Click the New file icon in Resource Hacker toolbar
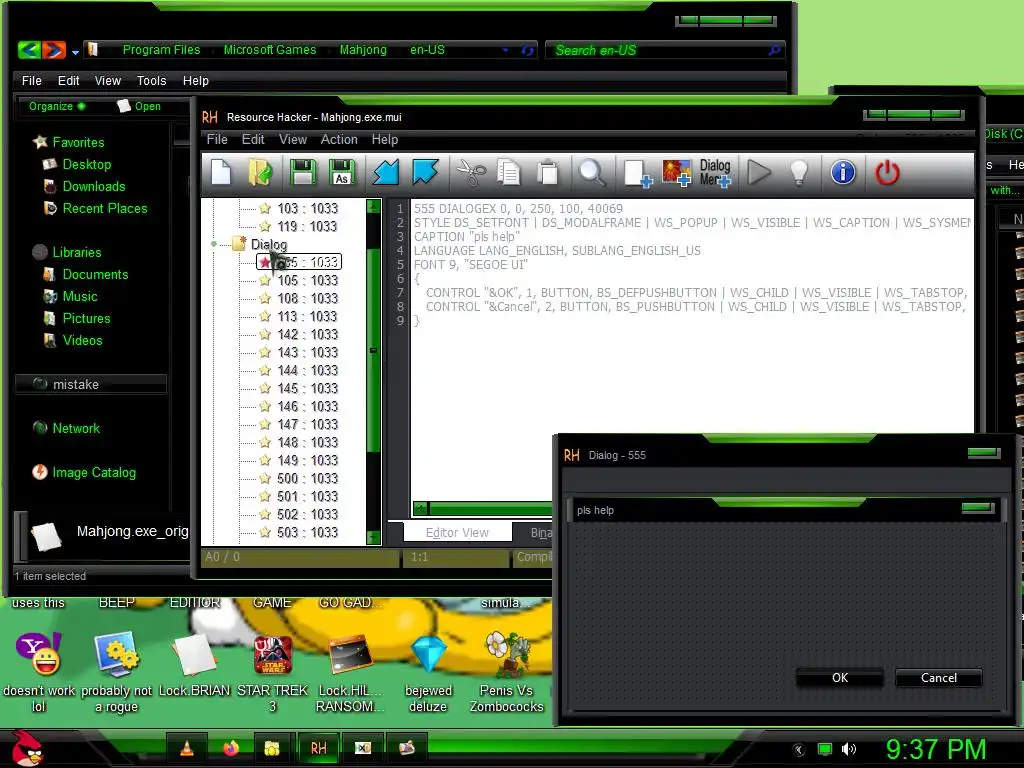 221,172
